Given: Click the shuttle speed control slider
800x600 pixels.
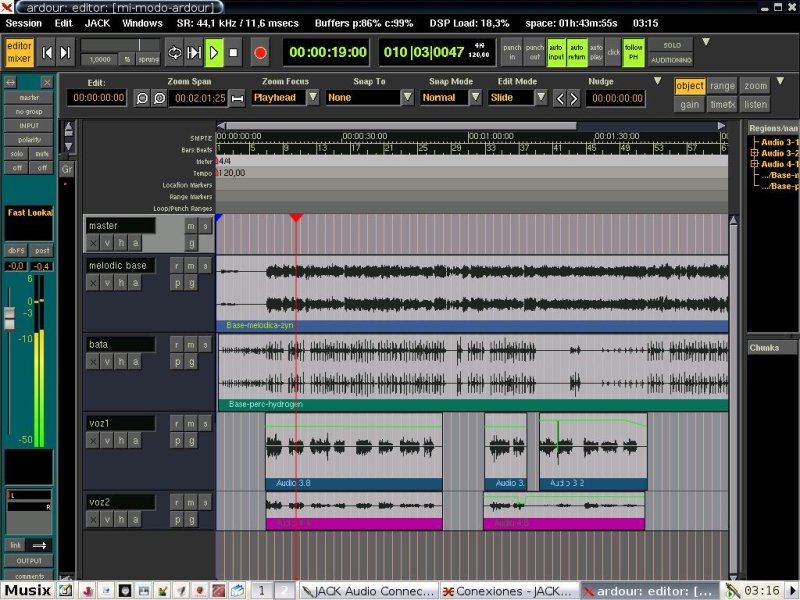Looking at the screenshot, I should click(120, 45).
